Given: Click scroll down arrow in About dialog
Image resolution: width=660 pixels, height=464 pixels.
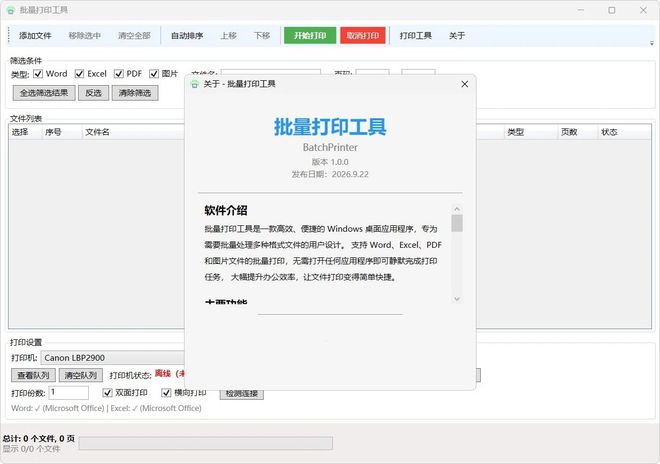Looking at the screenshot, I should (457, 299).
